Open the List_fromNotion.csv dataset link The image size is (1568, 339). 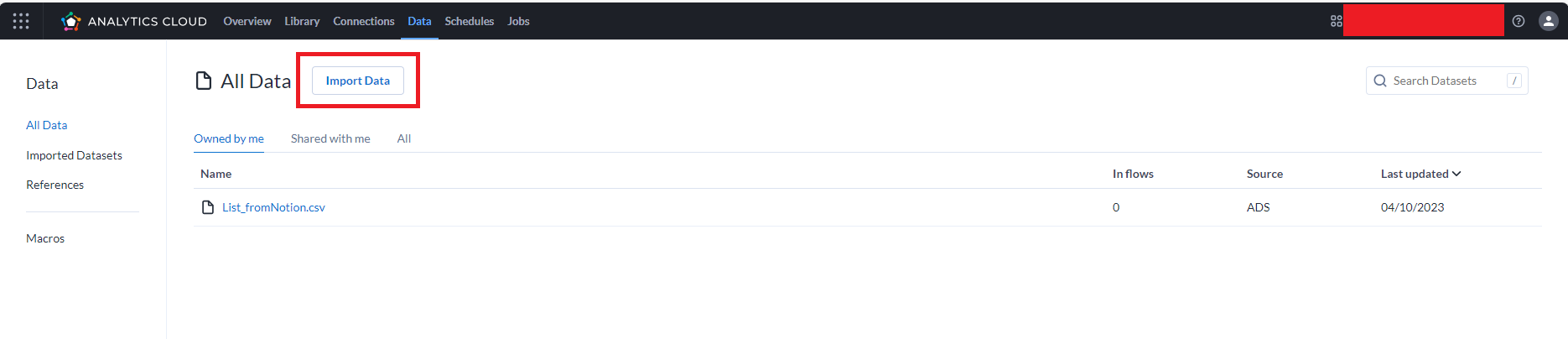coord(273,207)
